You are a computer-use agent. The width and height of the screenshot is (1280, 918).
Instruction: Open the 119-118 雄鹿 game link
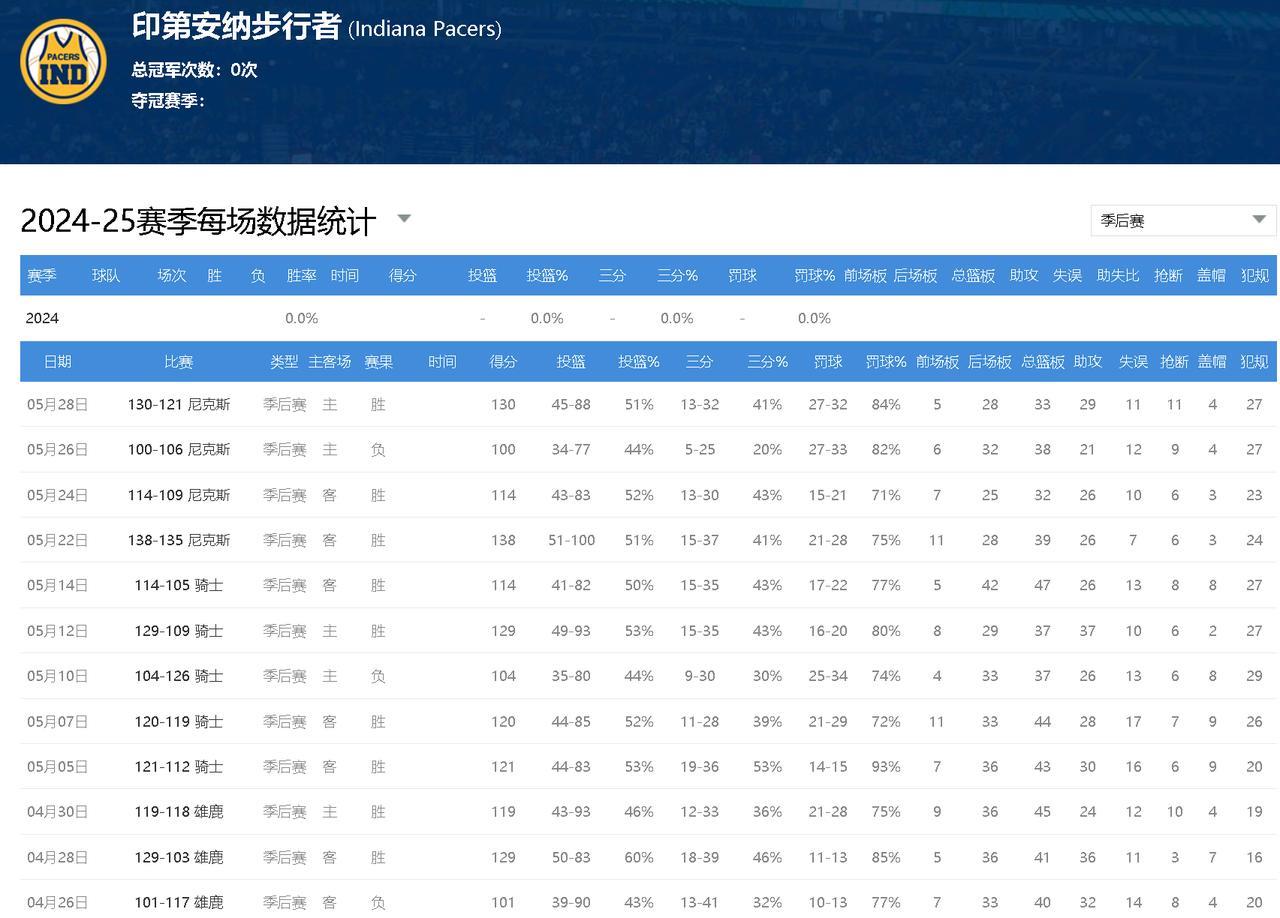pos(179,812)
